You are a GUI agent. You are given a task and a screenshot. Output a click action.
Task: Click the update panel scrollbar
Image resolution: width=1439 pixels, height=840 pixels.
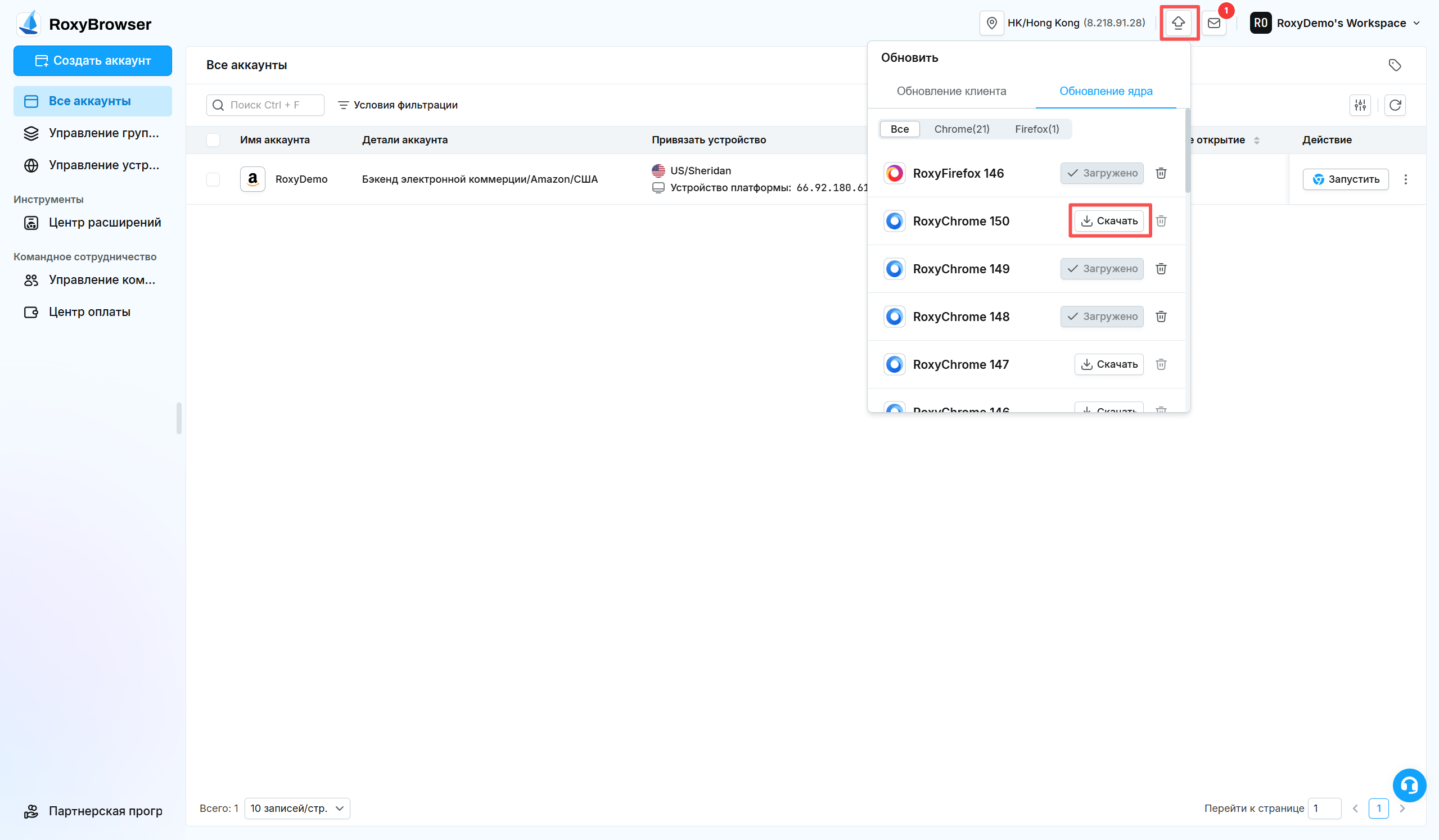[1188, 151]
